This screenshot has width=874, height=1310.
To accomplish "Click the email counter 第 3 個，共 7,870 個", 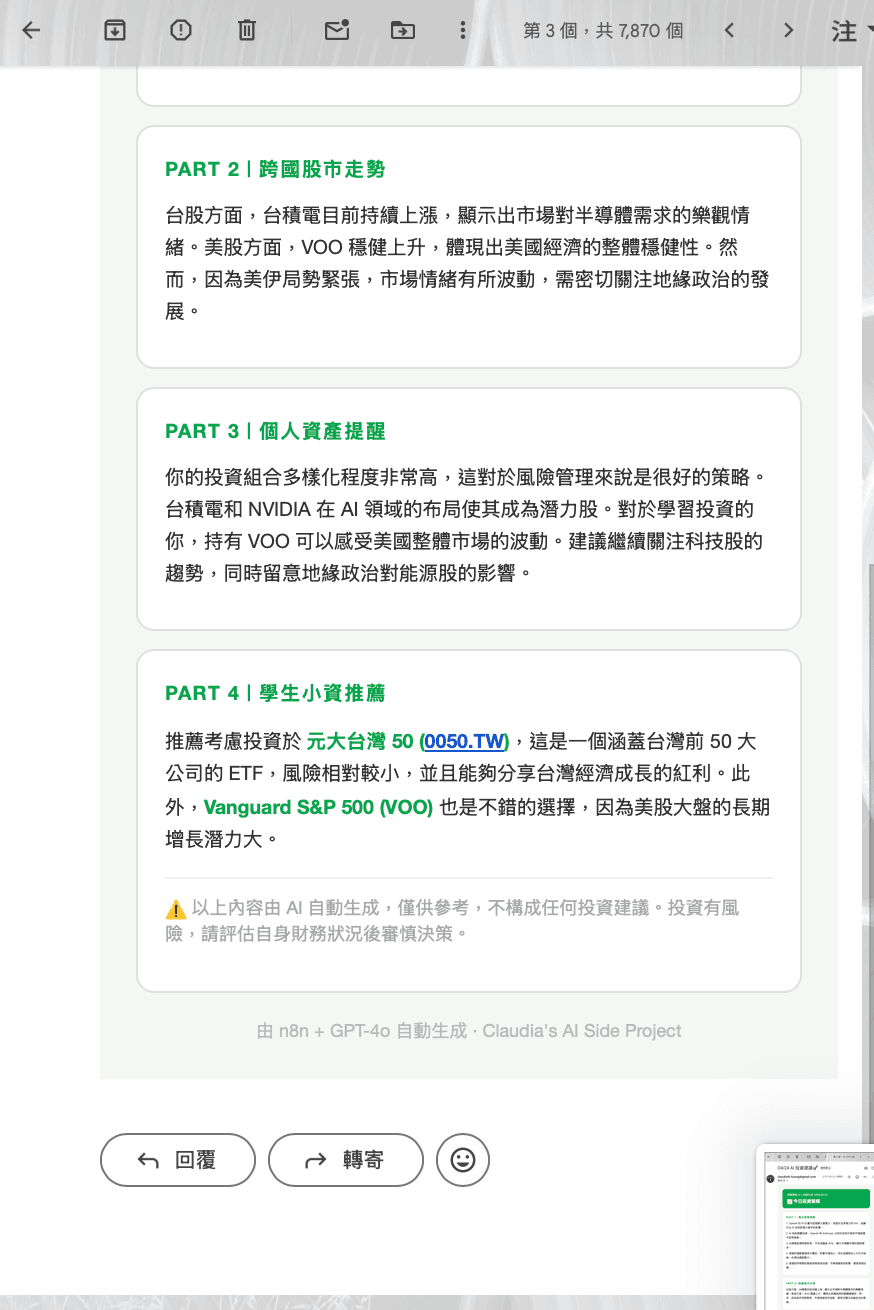I will point(602,31).
